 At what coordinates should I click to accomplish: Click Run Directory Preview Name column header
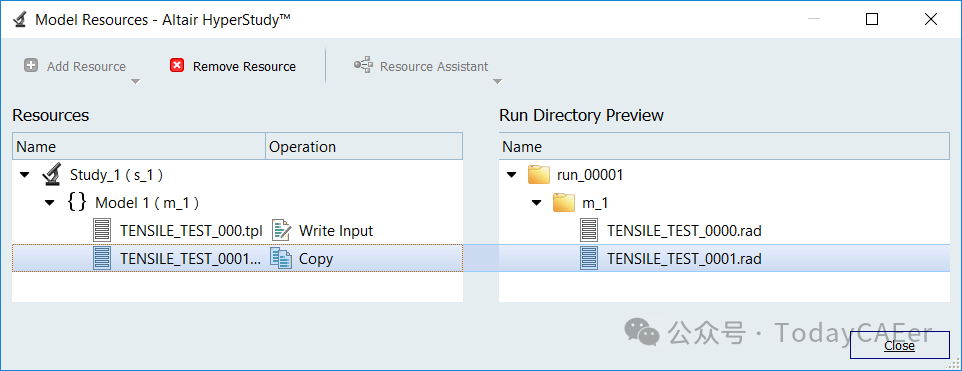(x=724, y=147)
